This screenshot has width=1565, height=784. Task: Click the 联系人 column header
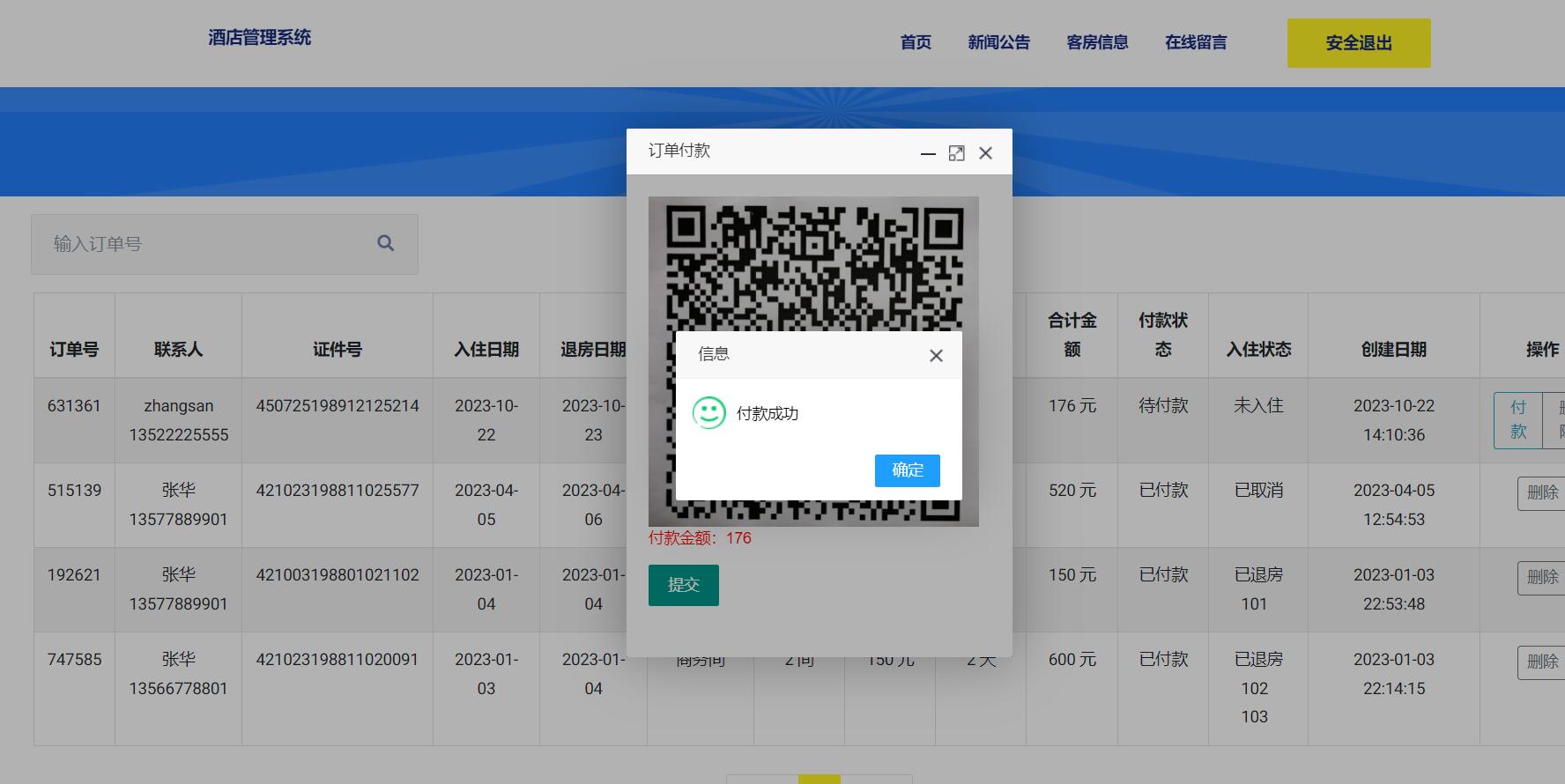pos(178,350)
